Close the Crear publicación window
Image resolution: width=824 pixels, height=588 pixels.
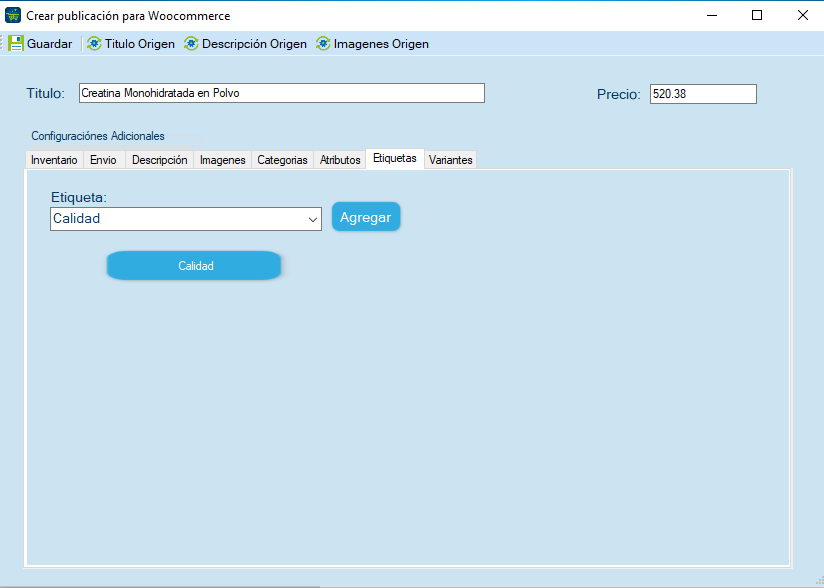pyautogui.click(x=802, y=15)
